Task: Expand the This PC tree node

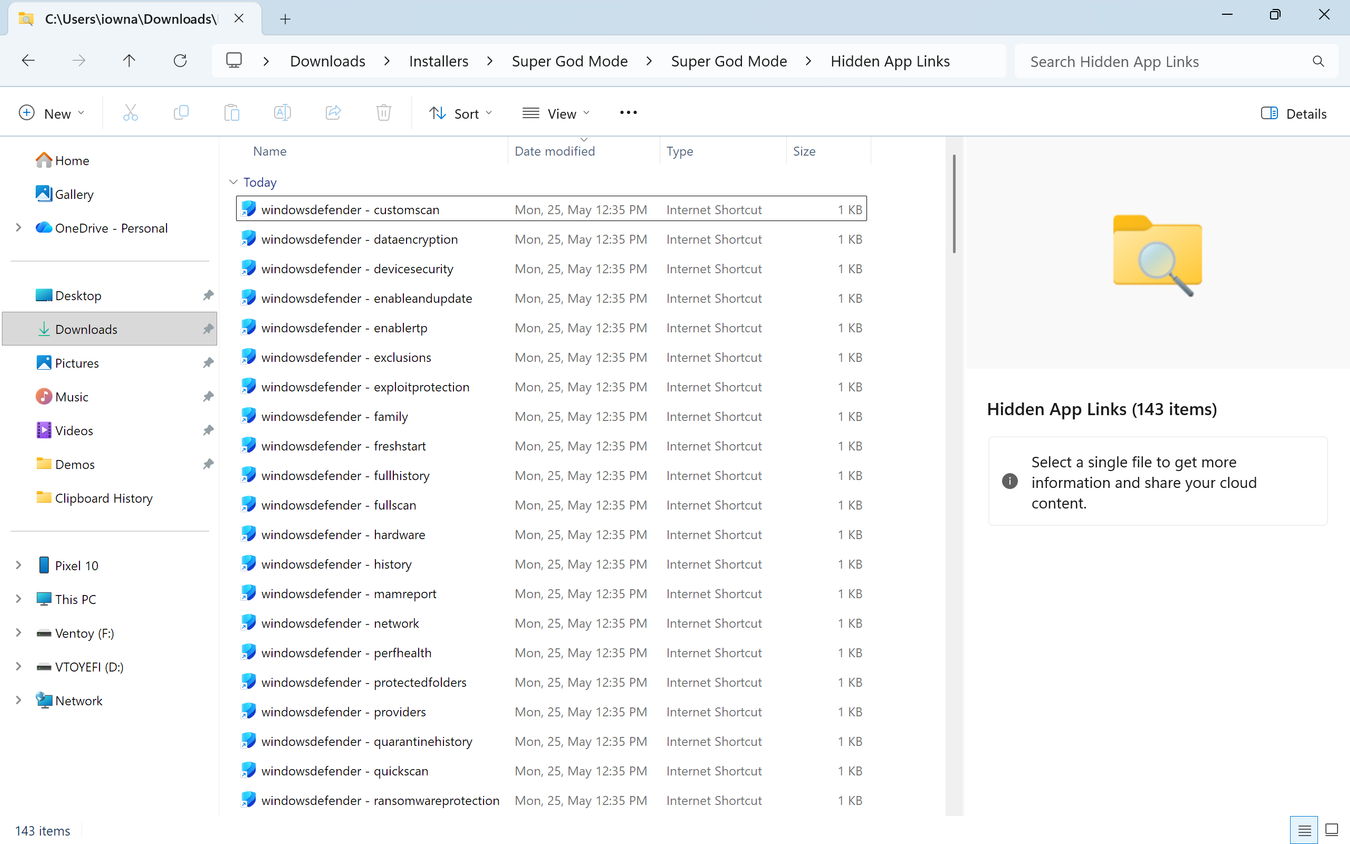Action: (x=18, y=599)
